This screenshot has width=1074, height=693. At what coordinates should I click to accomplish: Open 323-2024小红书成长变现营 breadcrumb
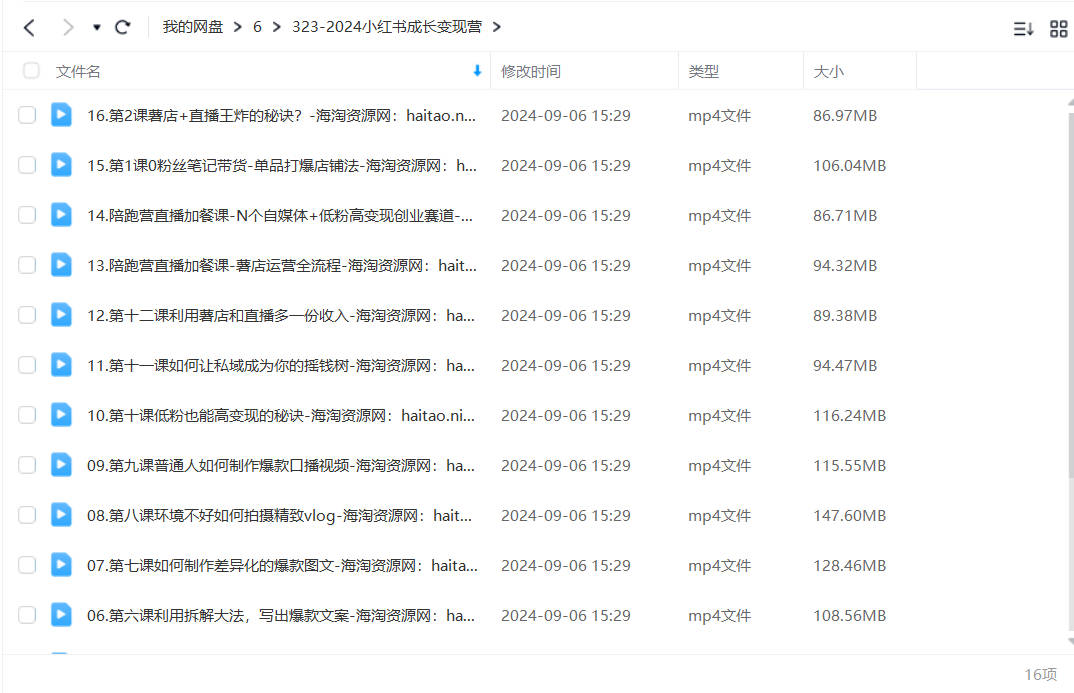(x=387, y=27)
